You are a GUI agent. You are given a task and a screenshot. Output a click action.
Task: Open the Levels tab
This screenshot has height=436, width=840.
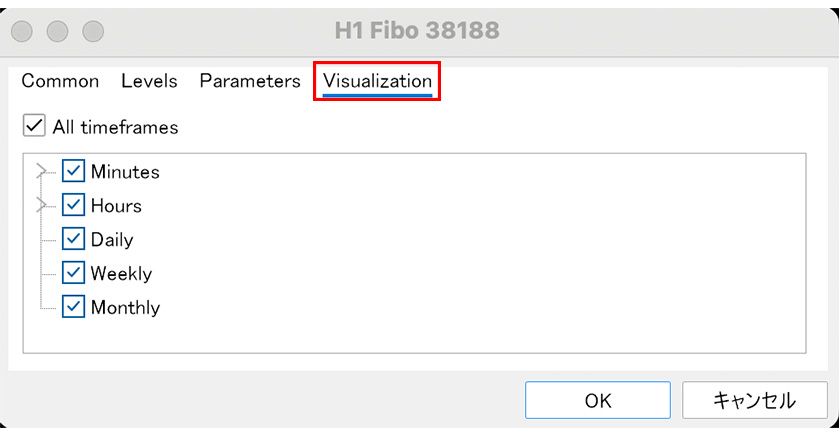(x=149, y=82)
